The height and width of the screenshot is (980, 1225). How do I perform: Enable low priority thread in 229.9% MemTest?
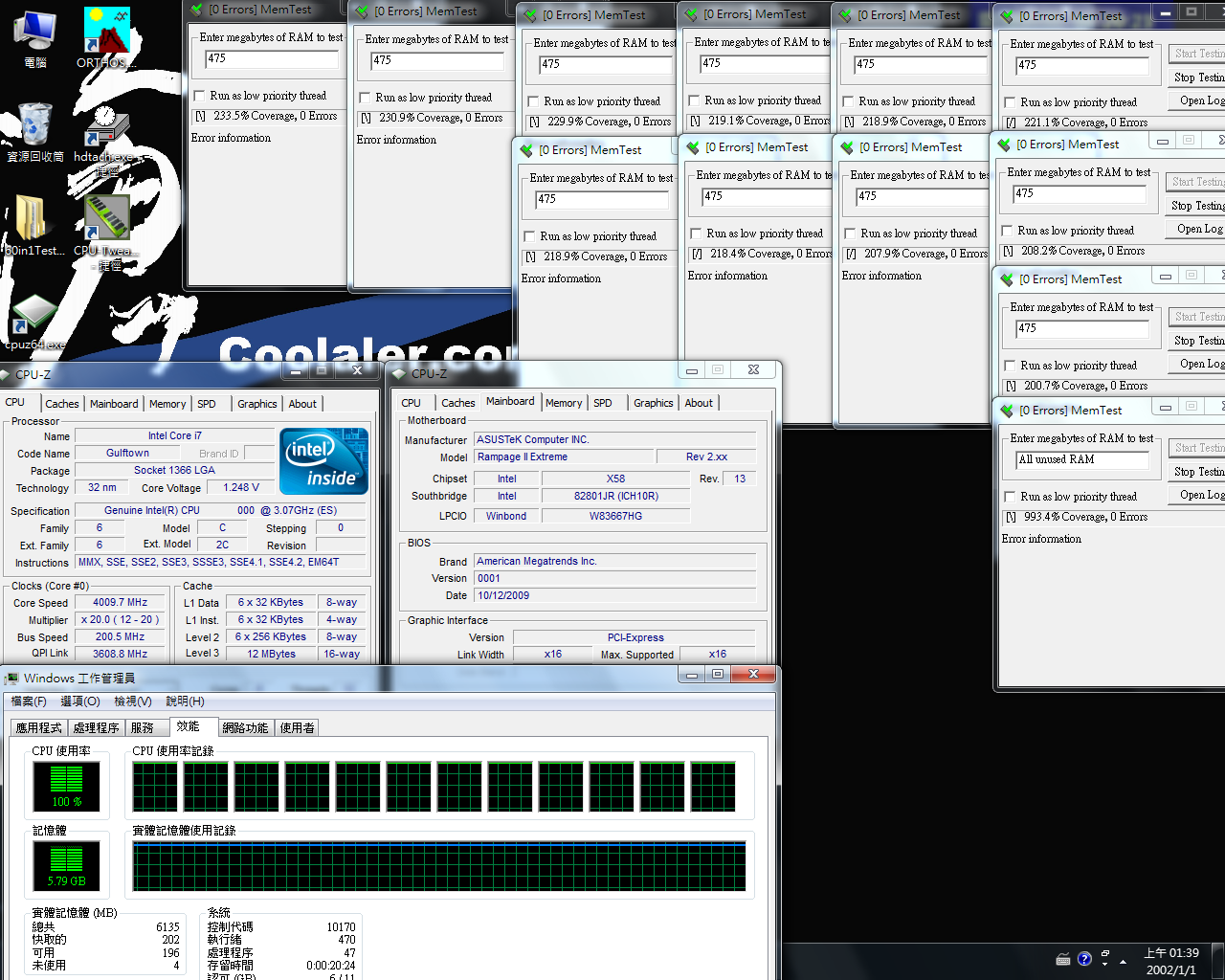(533, 101)
